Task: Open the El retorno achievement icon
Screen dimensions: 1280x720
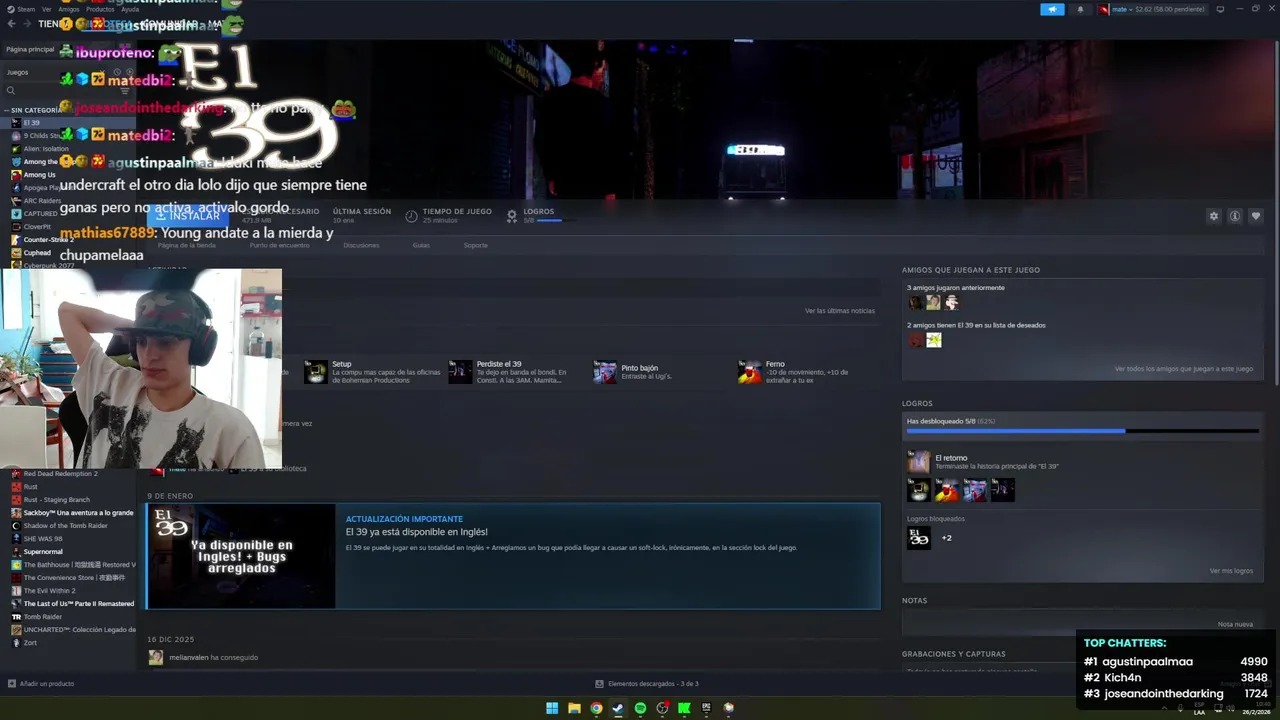Action: point(918,461)
